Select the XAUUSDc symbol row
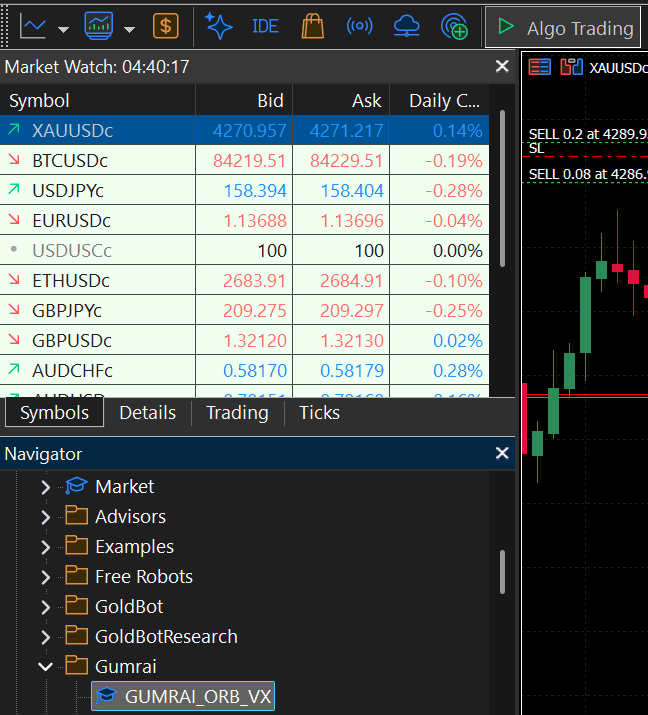648x715 pixels. (244, 130)
